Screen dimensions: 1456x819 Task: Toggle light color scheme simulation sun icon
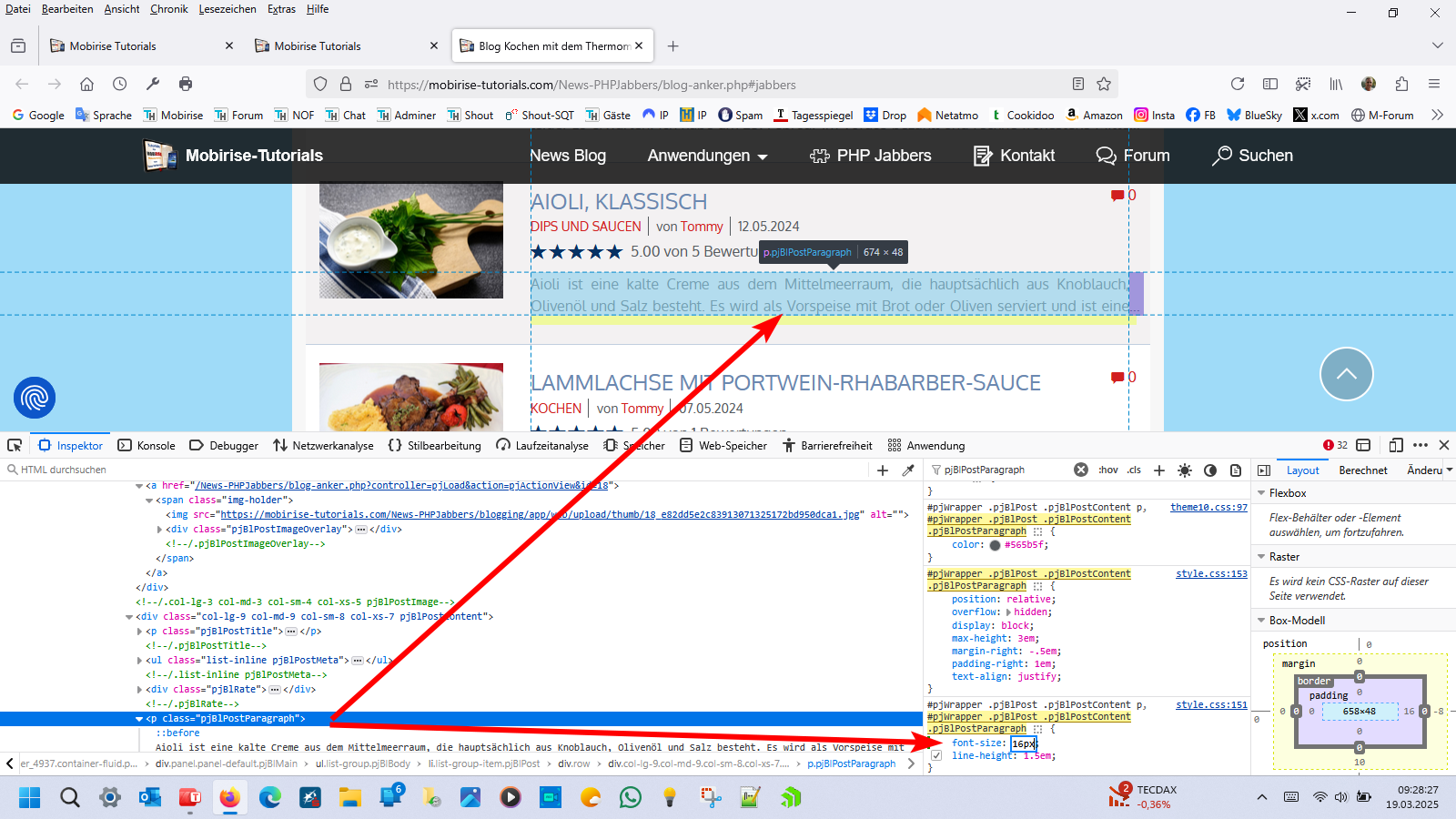click(1184, 470)
